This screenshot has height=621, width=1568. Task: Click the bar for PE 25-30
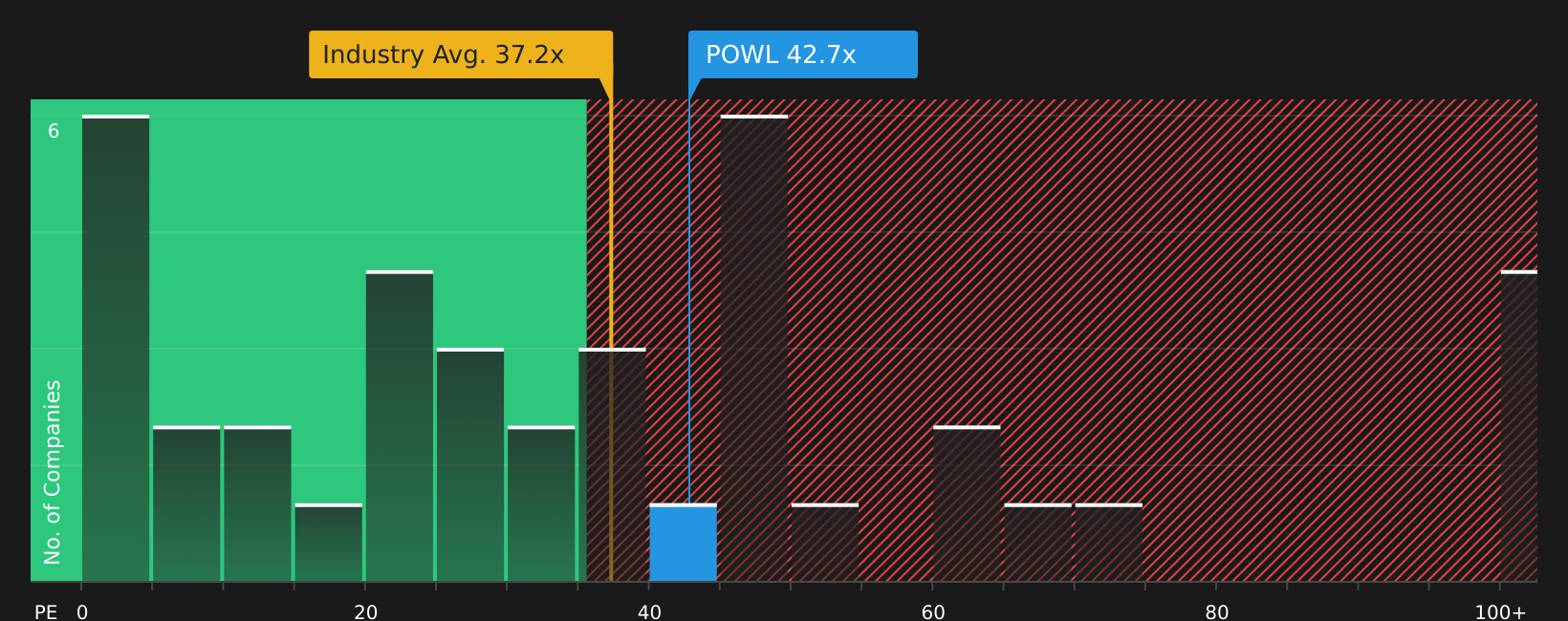coord(470,464)
